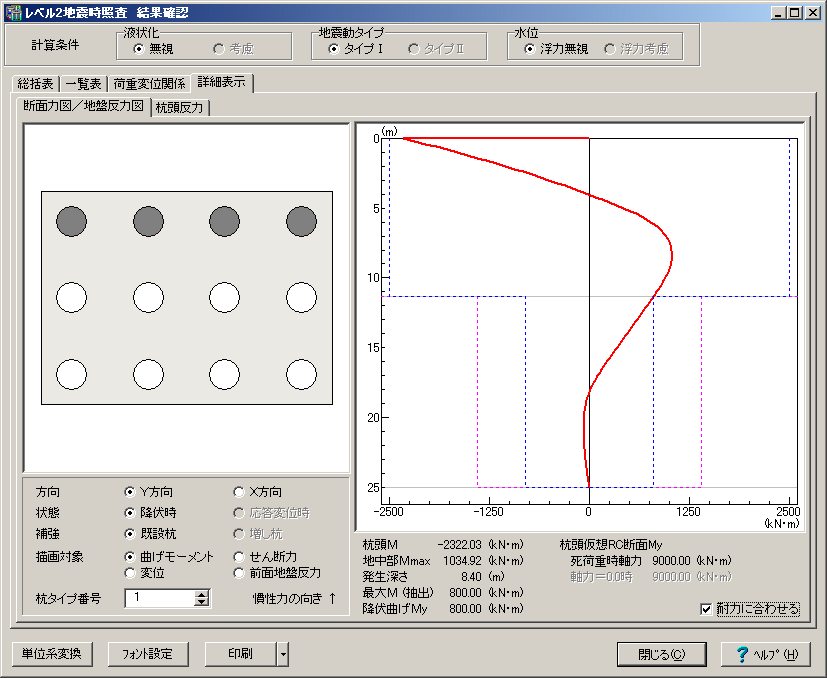Minimize the window
Image resolution: width=827 pixels, height=678 pixels.
click(x=779, y=13)
